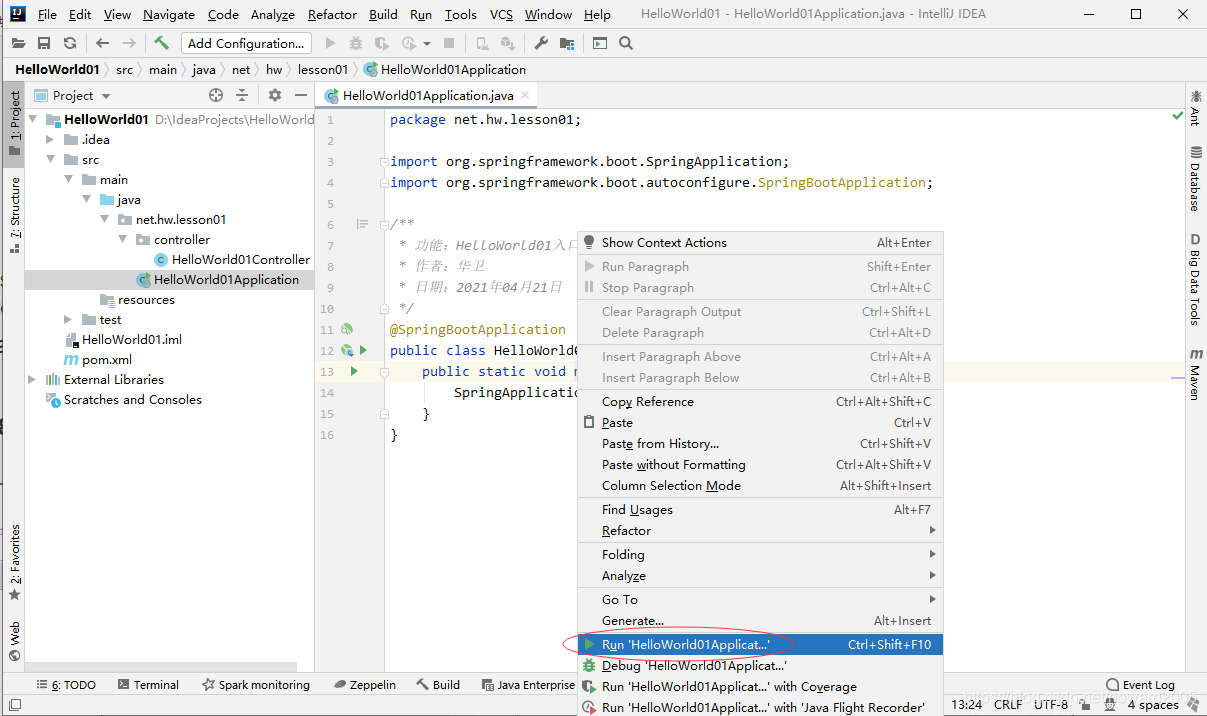Image resolution: width=1207 pixels, height=716 pixels.
Task: Click Collapse All icon in Project panel
Action: pos(241,95)
